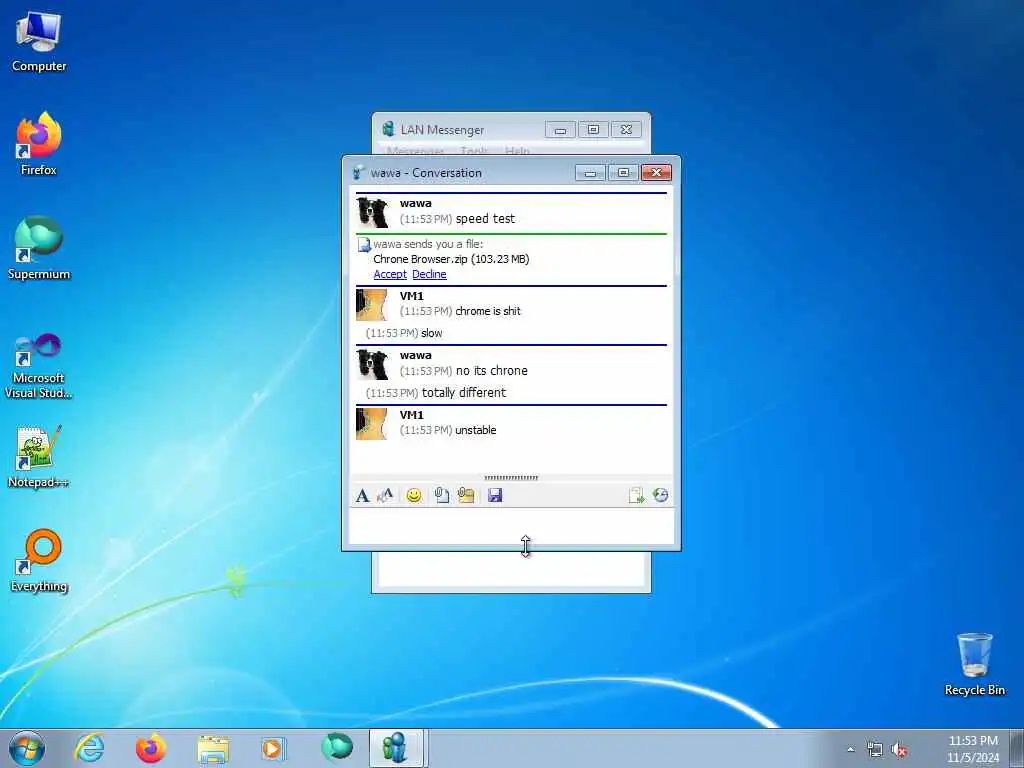Select the Everything desktop shortcut
Viewport: 1024px width, 768px height.
tap(39, 560)
